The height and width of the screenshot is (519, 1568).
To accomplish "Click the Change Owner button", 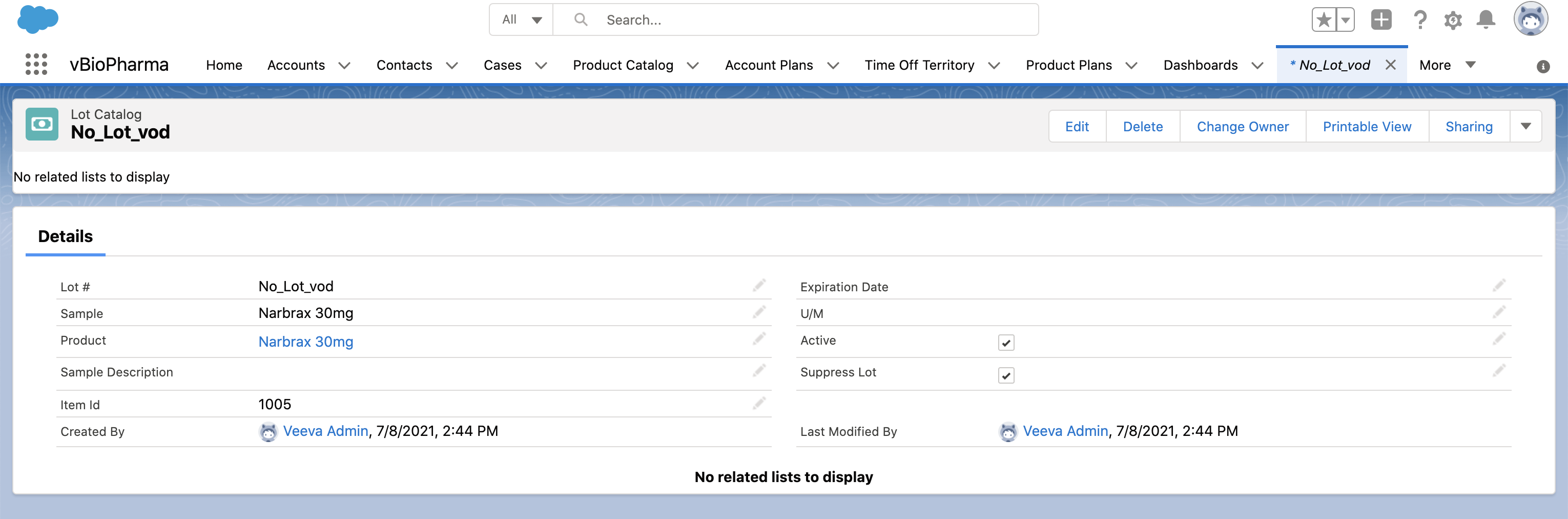I will [1242, 127].
